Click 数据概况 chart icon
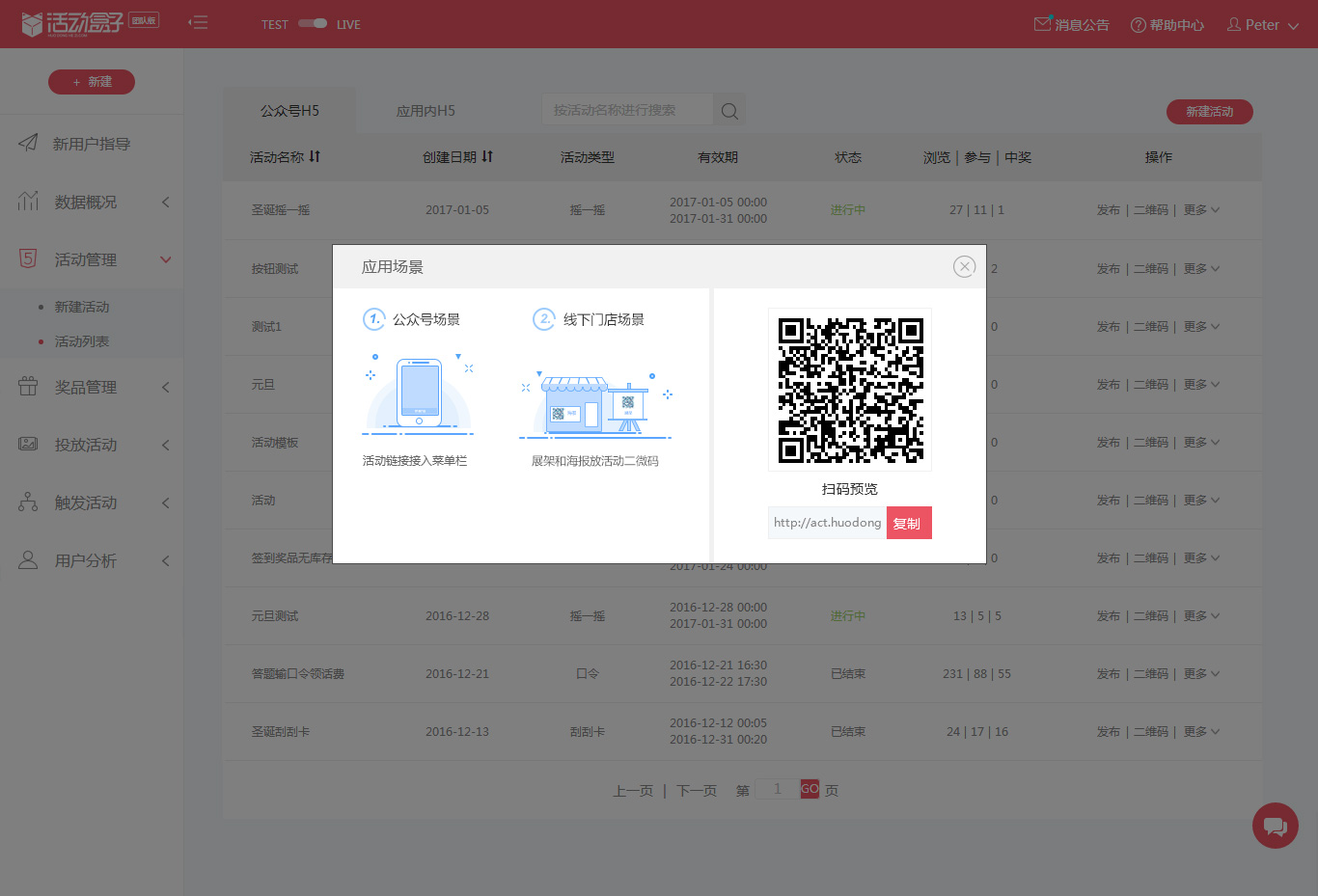Screen dimensions: 1318x896 (x=28, y=201)
